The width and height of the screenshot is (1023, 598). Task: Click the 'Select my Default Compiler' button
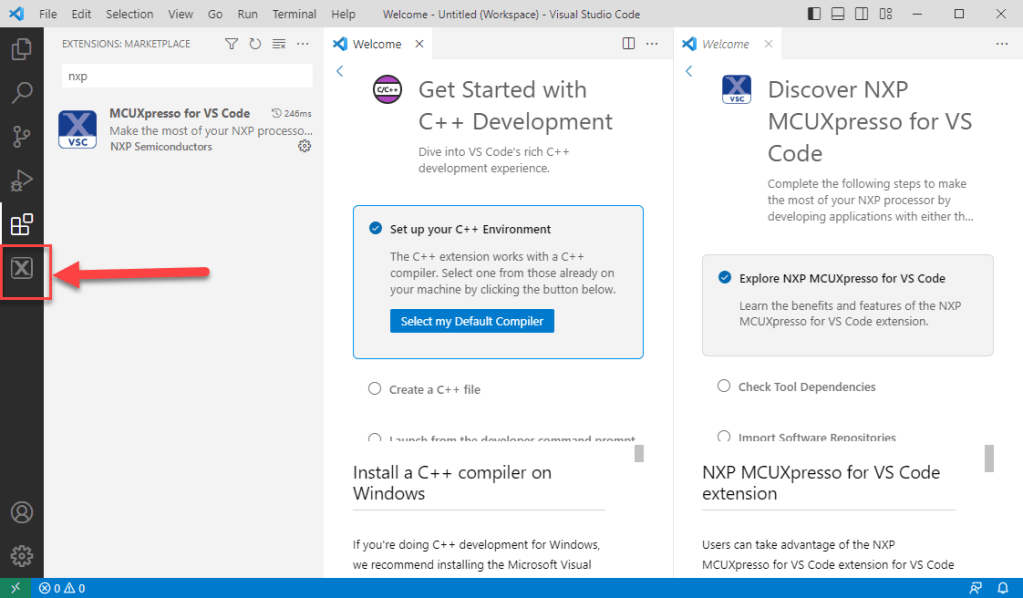pyautogui.click(x=472, y=321)
